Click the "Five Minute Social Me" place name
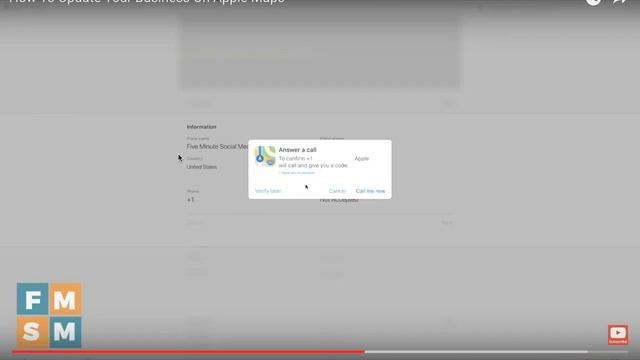Image resolution: width=640 pixels, height=360 pixels. pos(217,147)
